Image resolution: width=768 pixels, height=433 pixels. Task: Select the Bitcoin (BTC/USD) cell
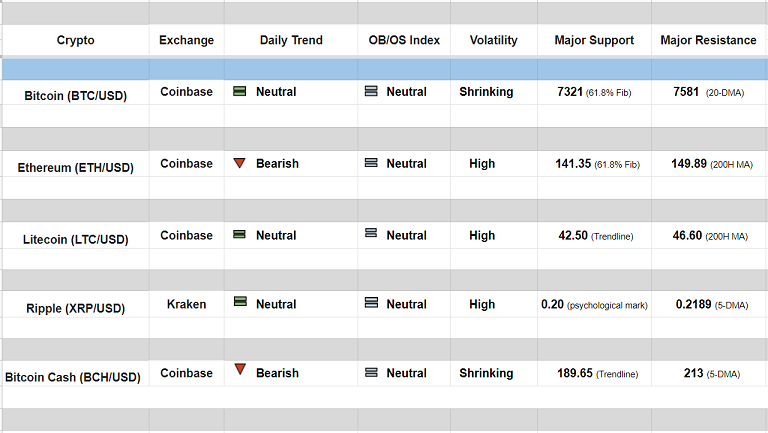[x=76, y=95]
